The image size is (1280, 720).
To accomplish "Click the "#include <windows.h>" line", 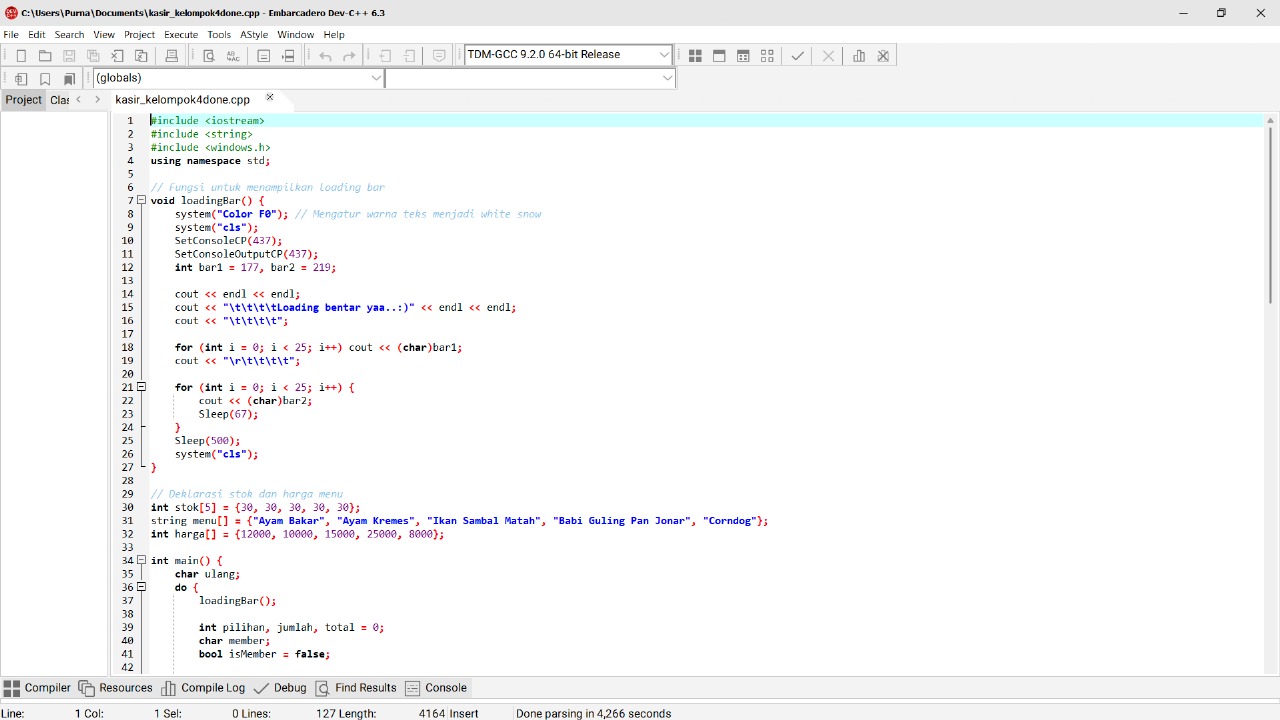I will coord(210,148).
